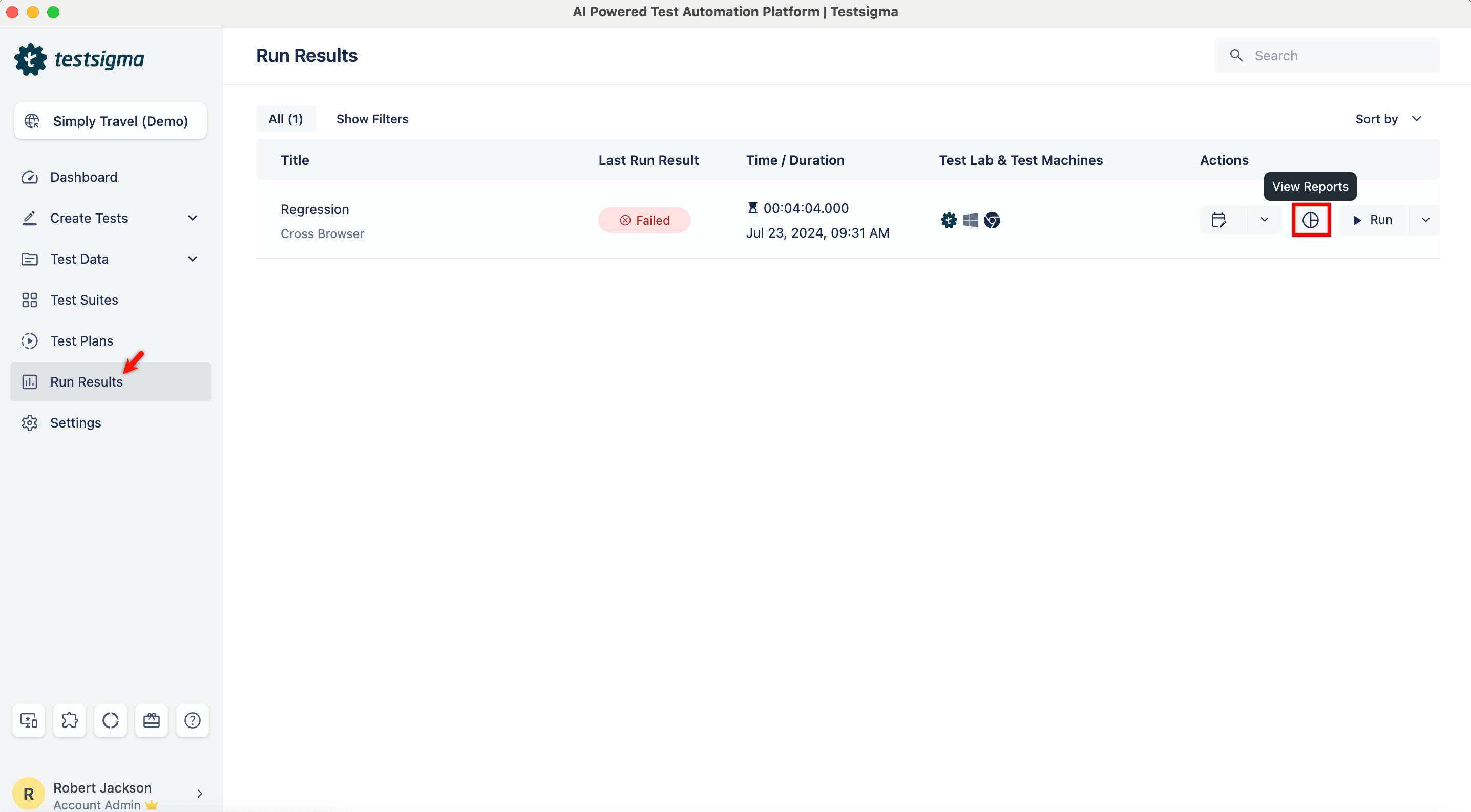Viewport: 1471px width, 812px height.
Task: Click Show Filters
Action: tap(372, 119)
